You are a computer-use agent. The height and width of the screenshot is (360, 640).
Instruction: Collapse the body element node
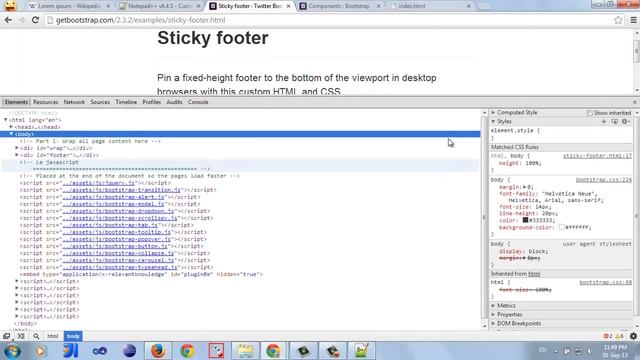11,134
